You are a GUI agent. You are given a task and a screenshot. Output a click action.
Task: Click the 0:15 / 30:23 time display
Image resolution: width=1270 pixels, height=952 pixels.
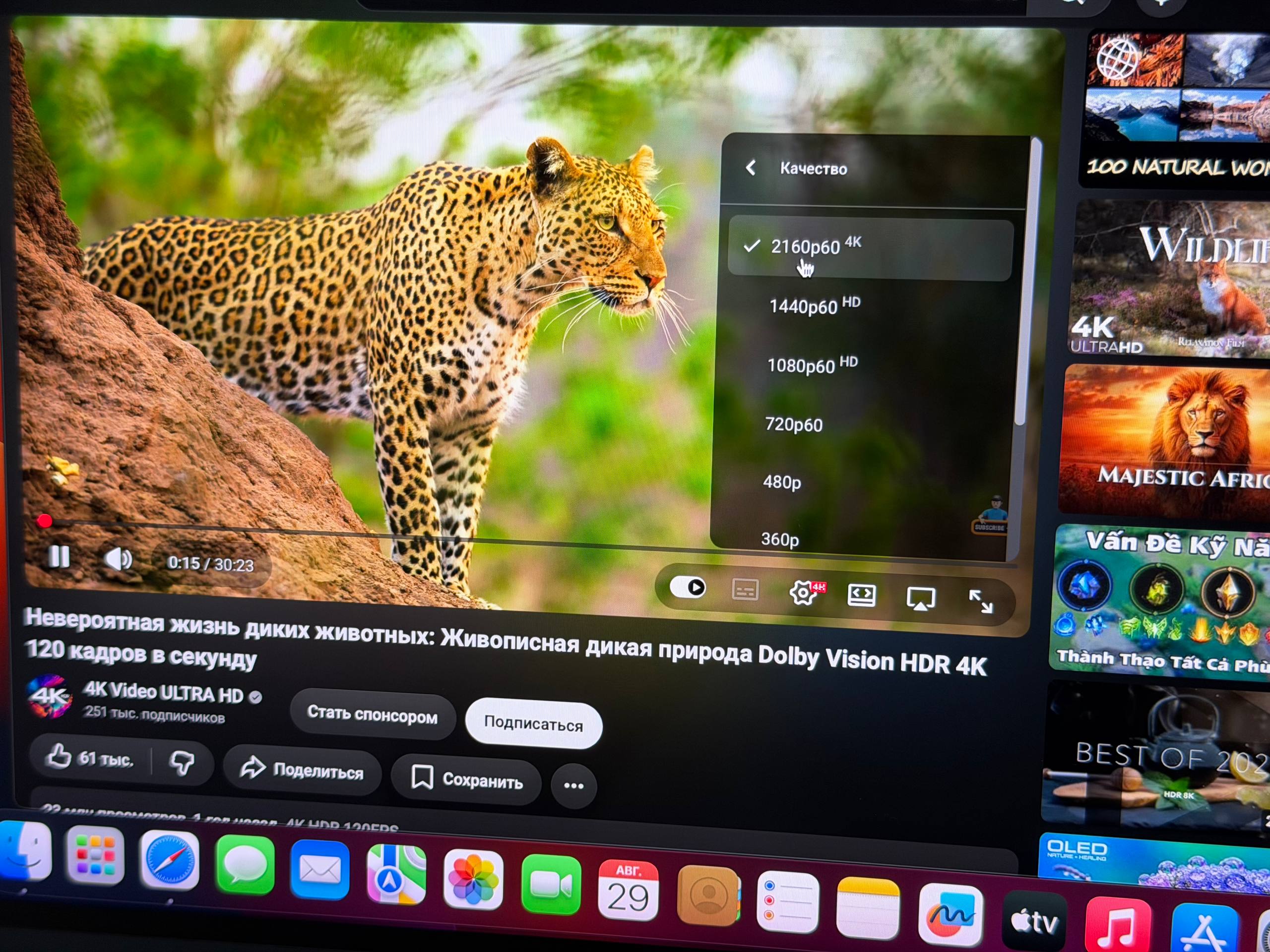point(211,564)
